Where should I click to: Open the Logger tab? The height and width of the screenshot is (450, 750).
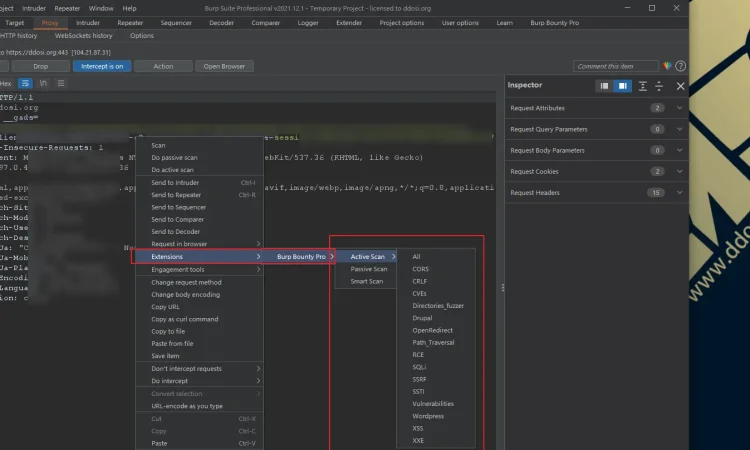pos(308,23)
